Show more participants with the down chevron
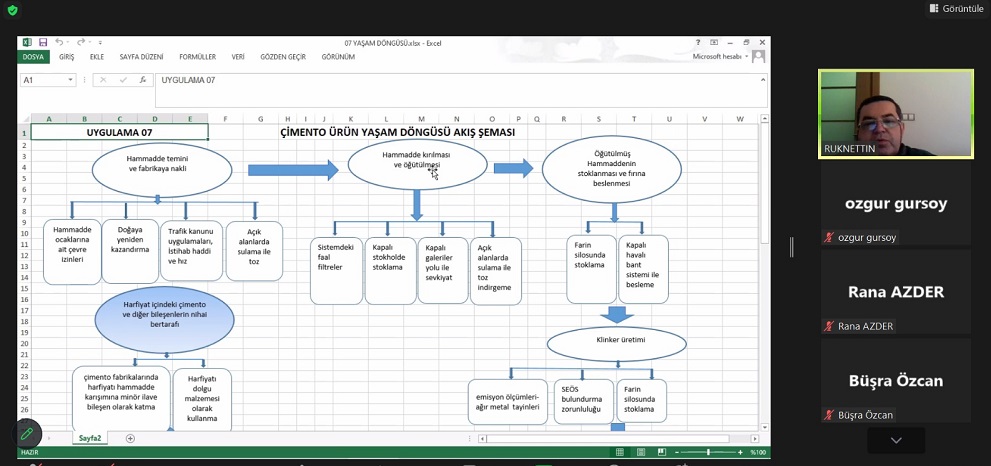 pyautogui.click(x=895, y=440)
